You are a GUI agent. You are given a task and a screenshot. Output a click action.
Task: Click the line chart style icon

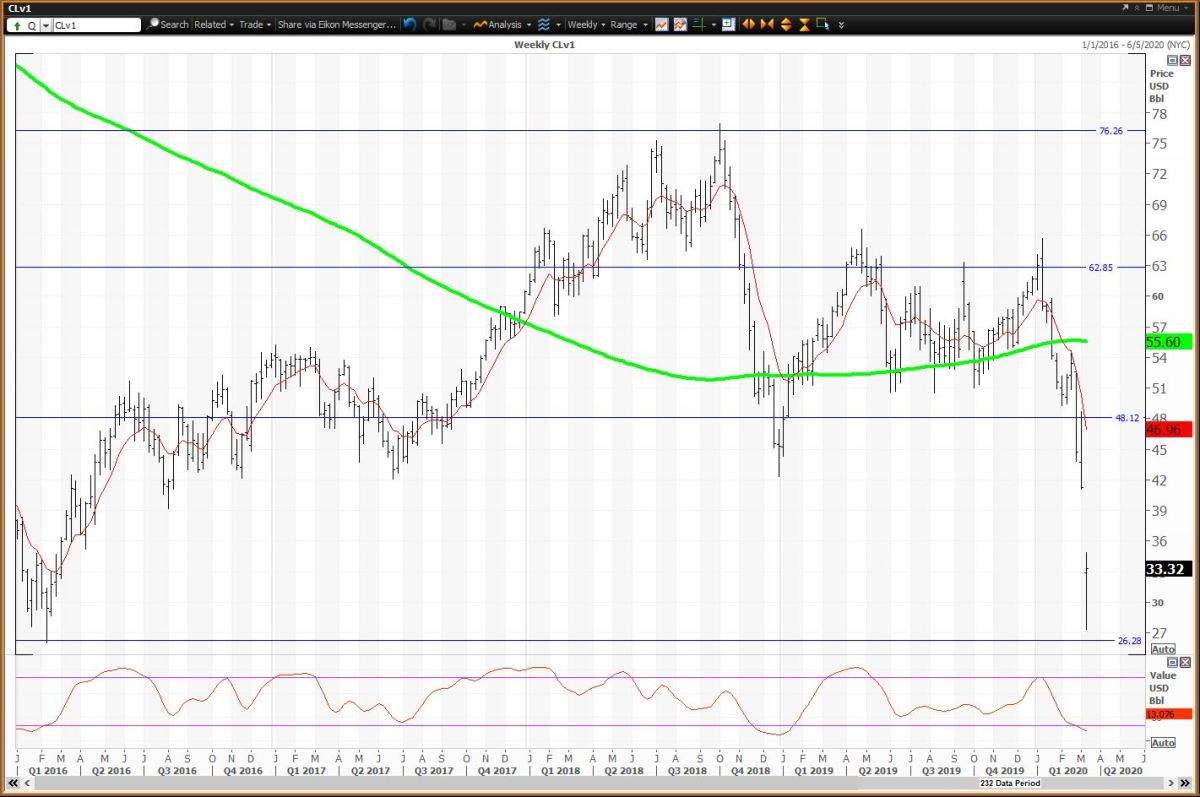pos(662,24)
